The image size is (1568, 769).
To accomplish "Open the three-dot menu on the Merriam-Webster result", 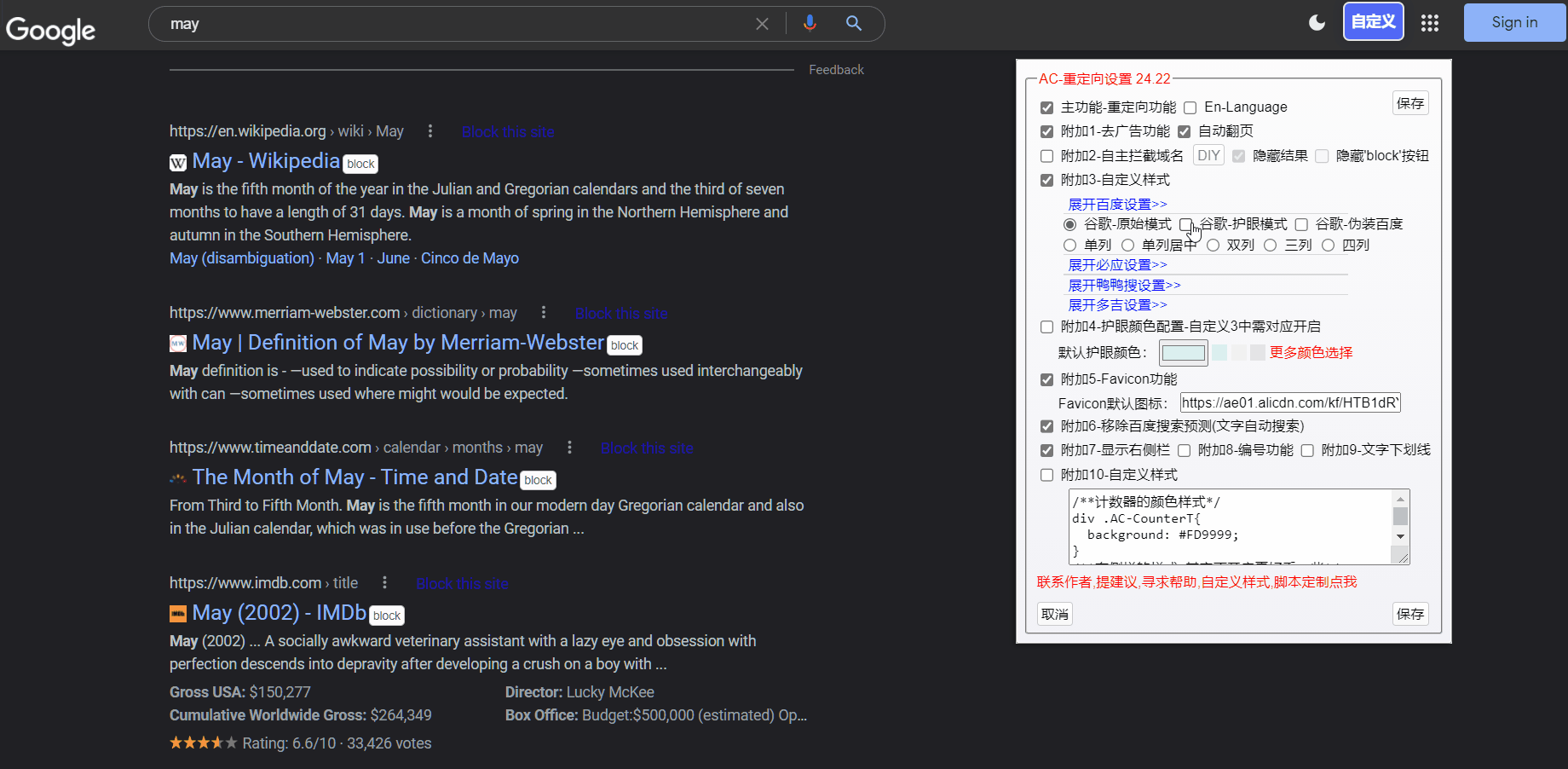I will [x=544, y=312].
